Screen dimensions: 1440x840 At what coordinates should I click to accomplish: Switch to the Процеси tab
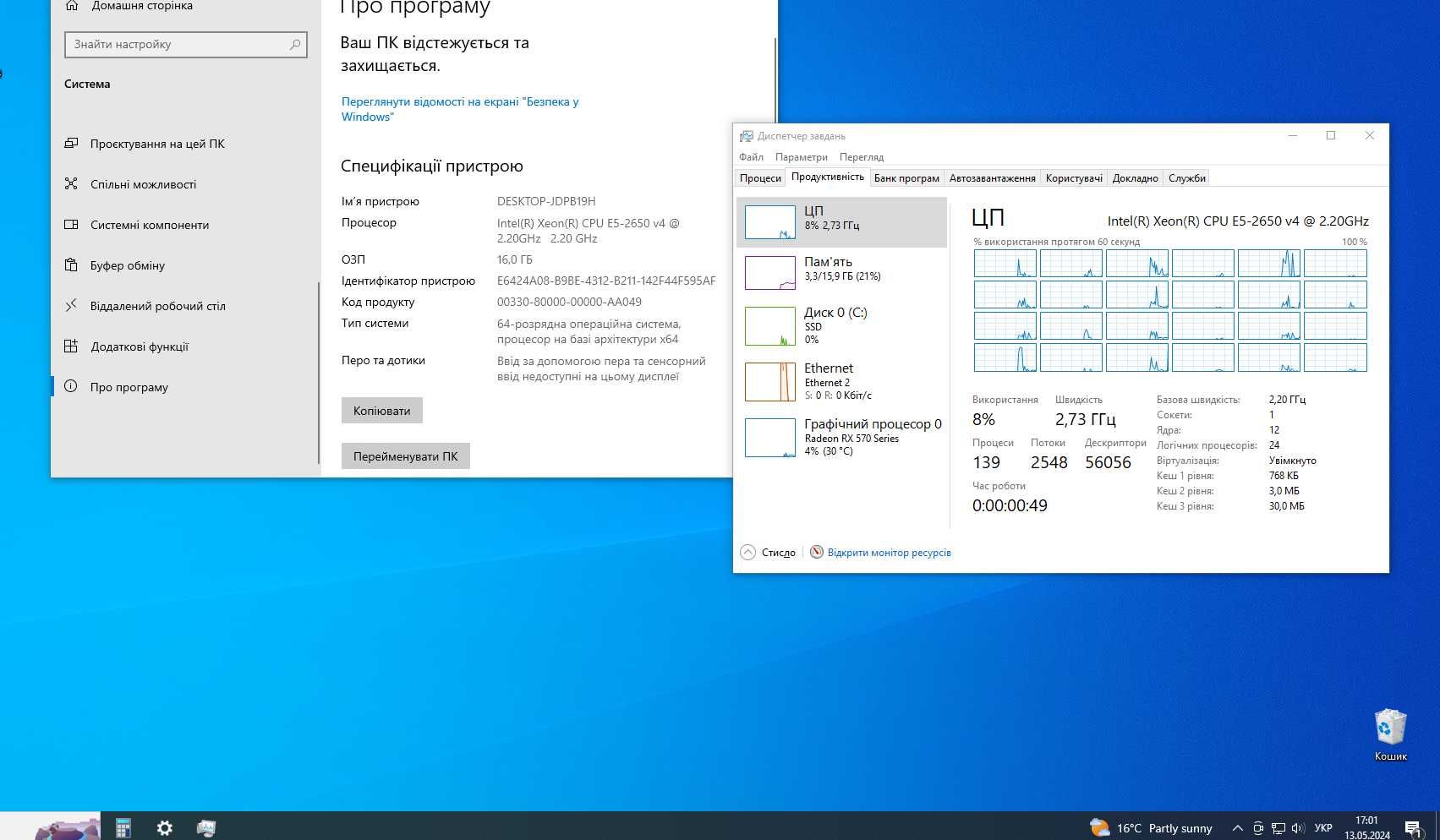[760, 177]
